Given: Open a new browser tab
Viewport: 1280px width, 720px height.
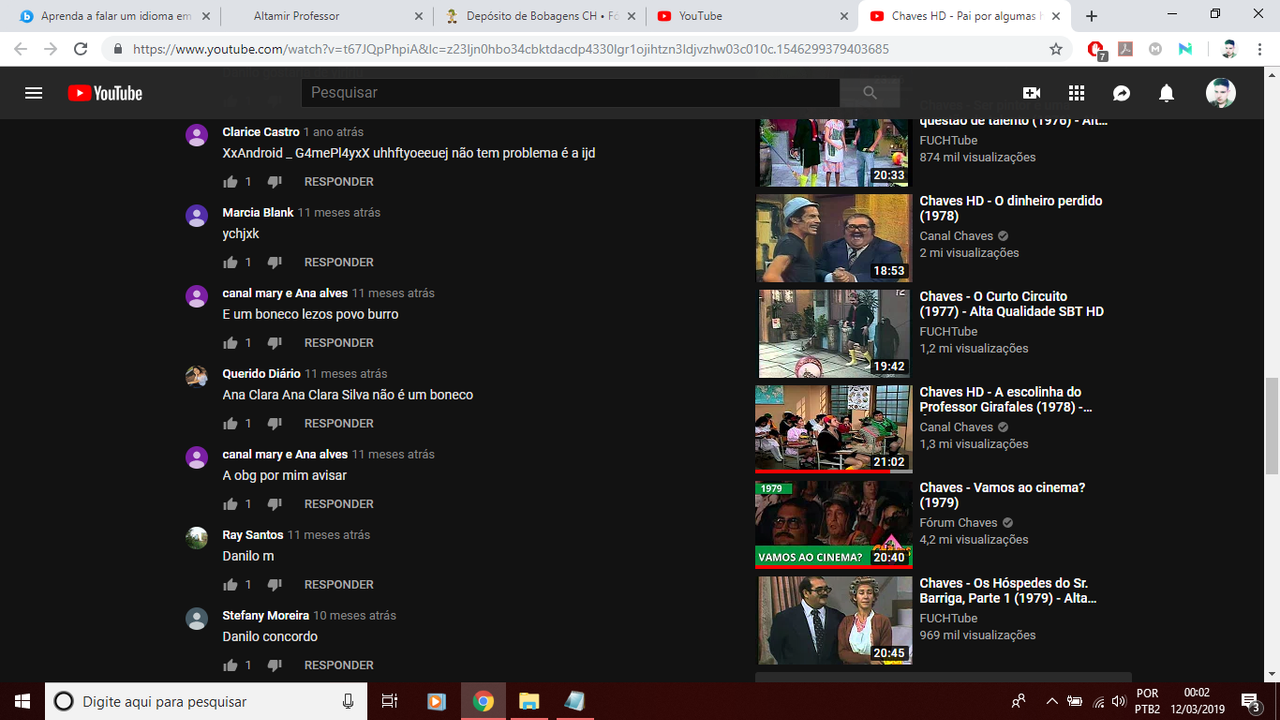Looking at the screenshot, I should pyautogui.click(x=1091, y=16).
